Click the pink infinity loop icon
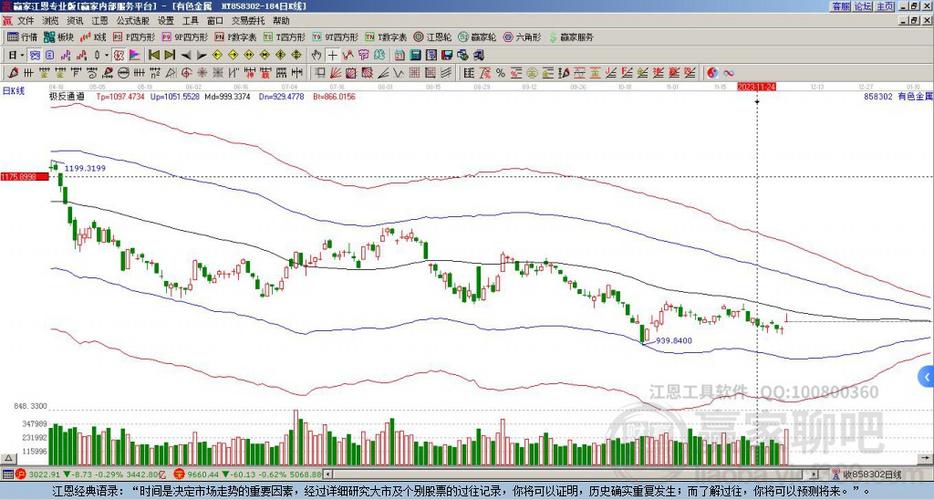Screen dimensions: 934x500 (728, 73)
